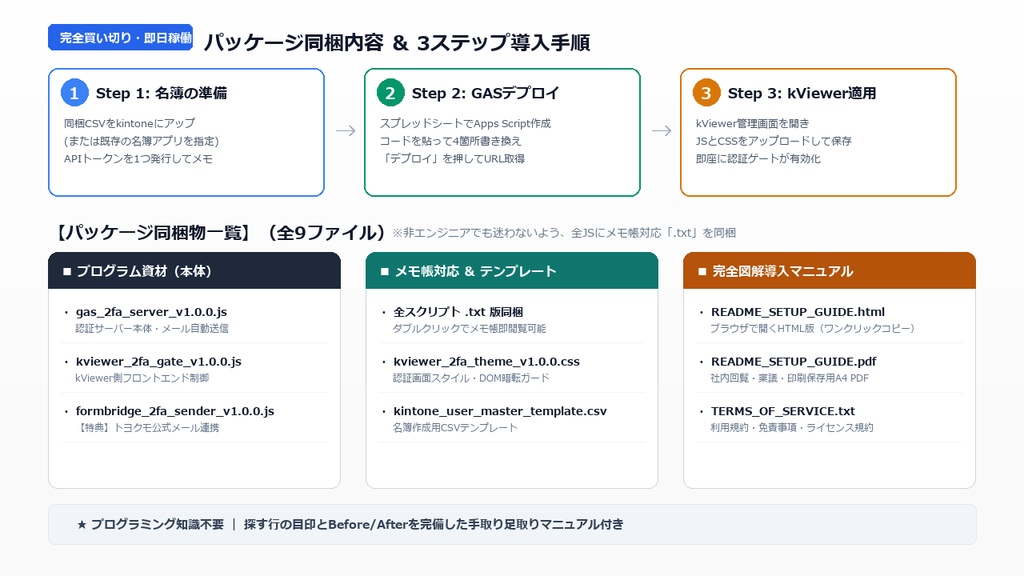Click the line kViewer管理画面を開き
The image size is (1024, 576).
[x=752, y=123]
